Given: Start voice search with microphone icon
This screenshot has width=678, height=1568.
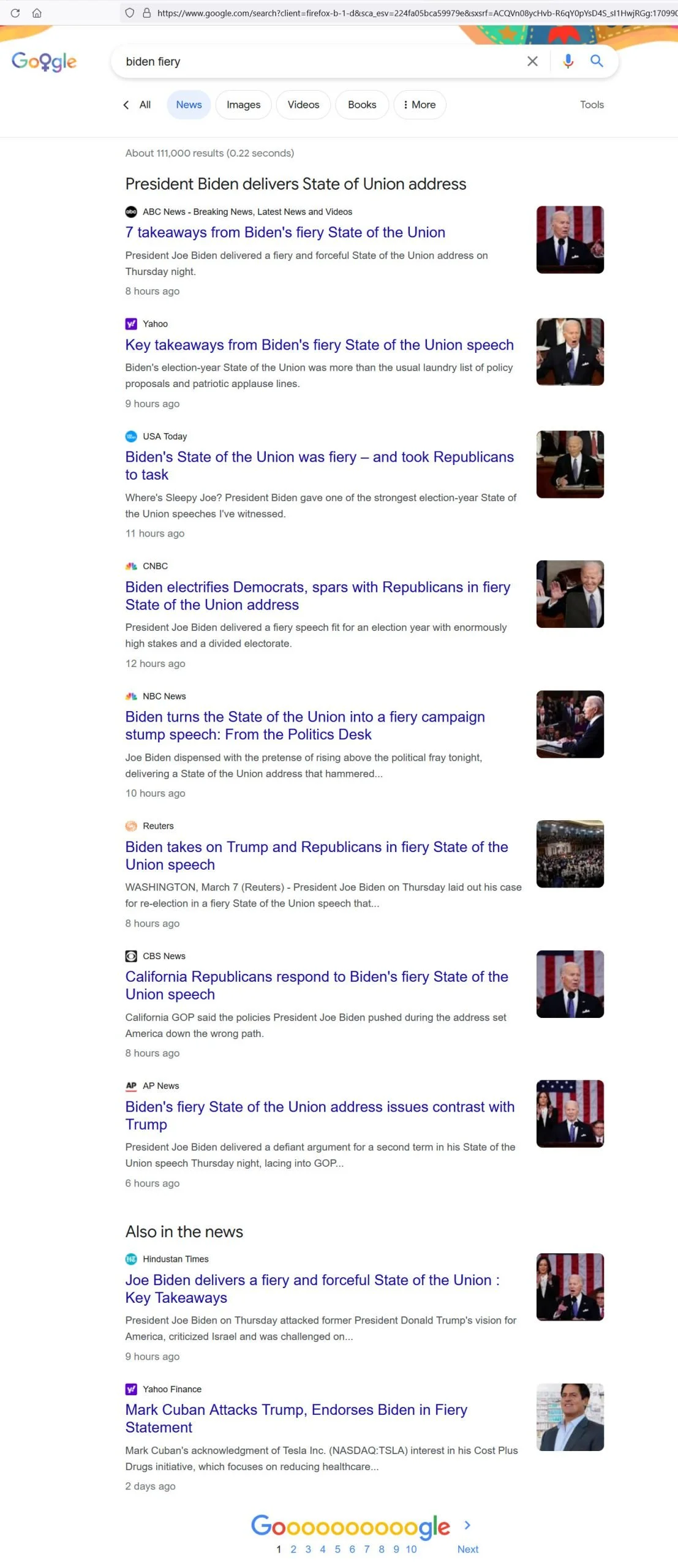Looking at the screenshot, I should pyautogui.click(x=568, y=61).
